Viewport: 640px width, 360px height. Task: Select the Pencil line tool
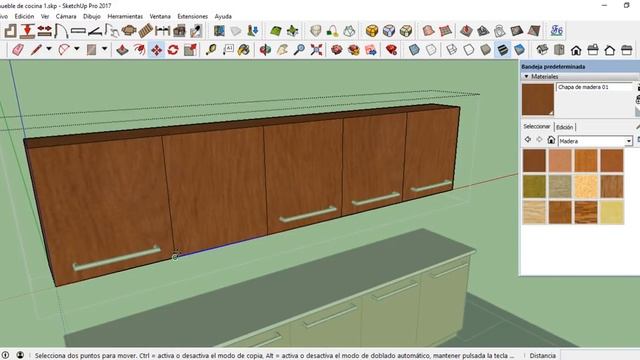tap(36, 50)
